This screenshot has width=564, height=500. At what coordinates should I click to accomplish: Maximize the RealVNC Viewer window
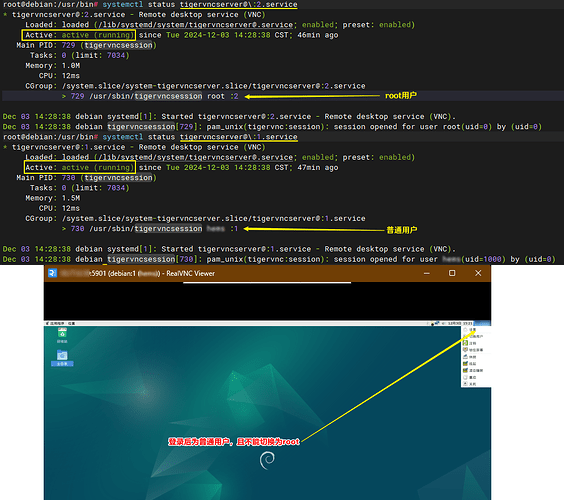tap(452, 273)
